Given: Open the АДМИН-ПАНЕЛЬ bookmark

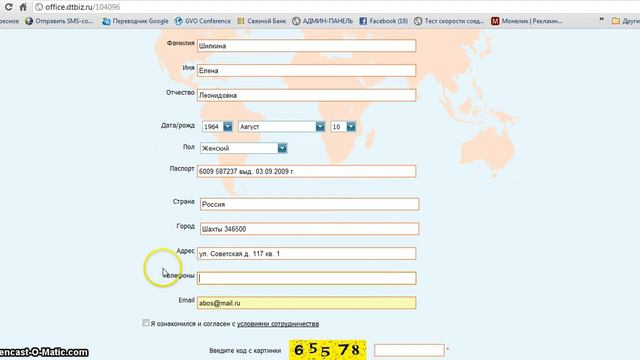Looking at the screenshot, I should pos(322,21).
